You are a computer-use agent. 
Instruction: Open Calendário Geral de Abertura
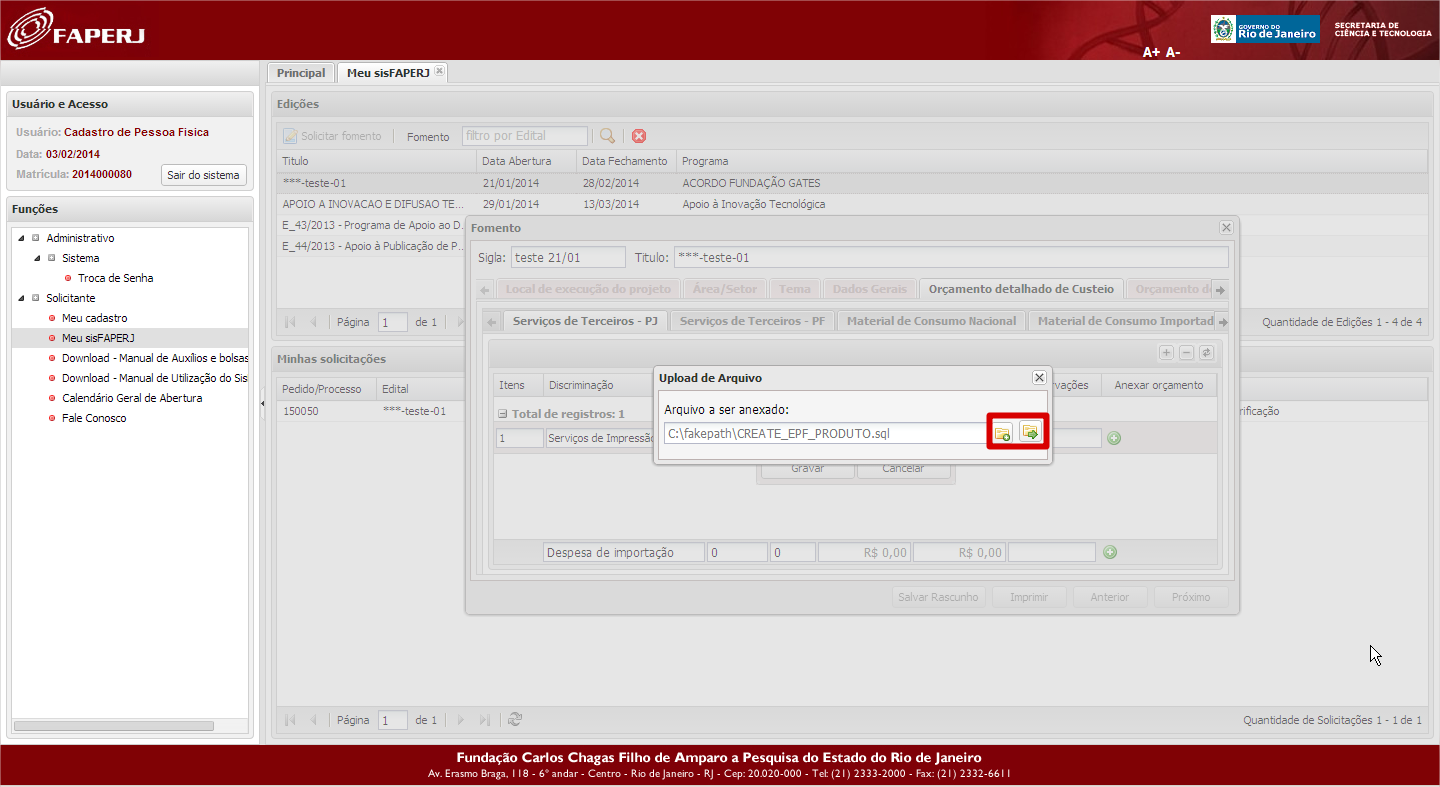[x=132, y=398]
